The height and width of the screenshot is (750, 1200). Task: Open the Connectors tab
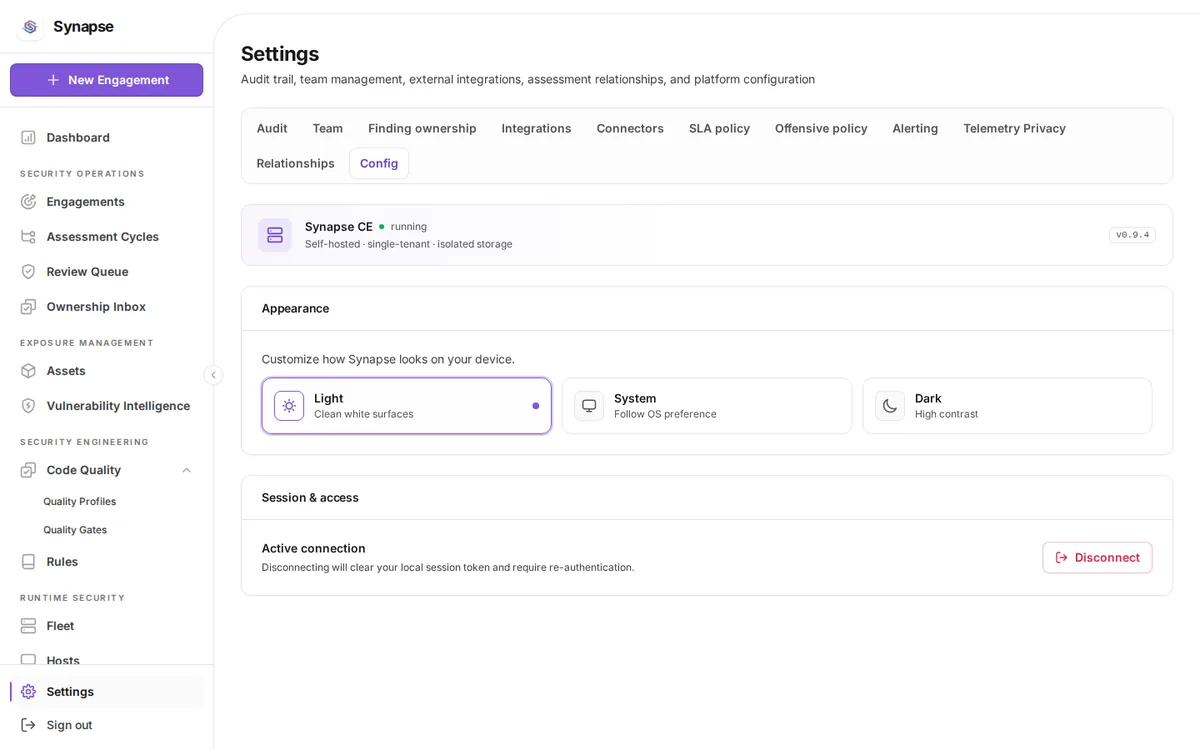click(x=630, y=128)
